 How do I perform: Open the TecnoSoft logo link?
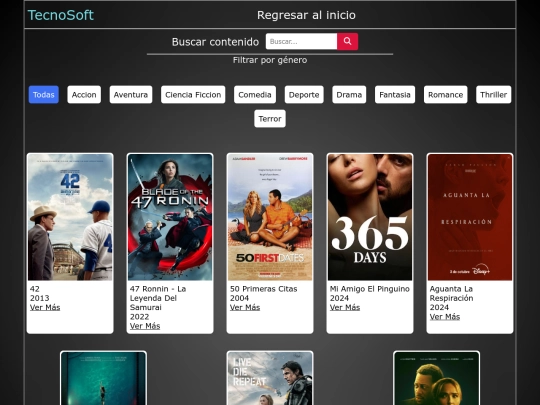(61, 15)
